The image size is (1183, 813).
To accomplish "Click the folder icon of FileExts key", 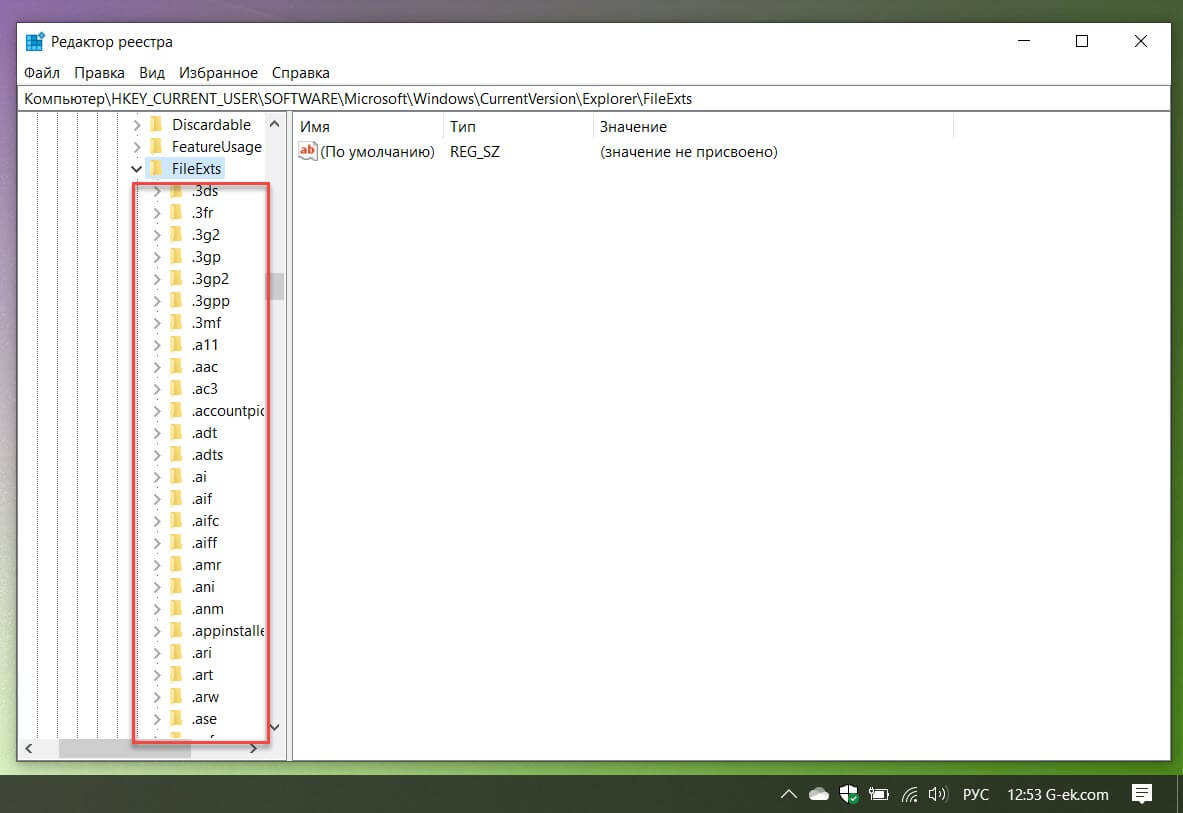I will 156,168.
